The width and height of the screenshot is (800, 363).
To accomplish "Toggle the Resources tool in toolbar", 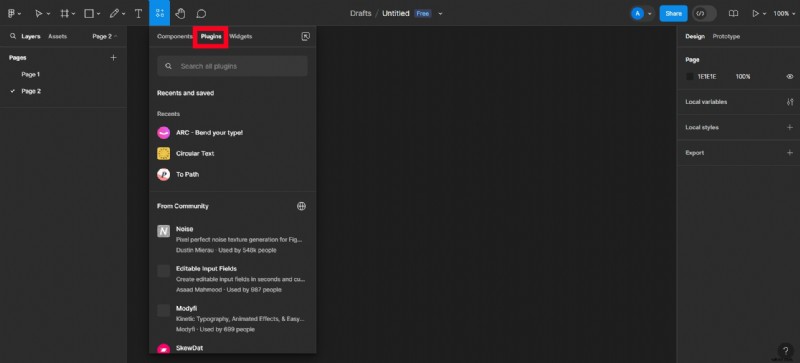I will click(x=160, y=13).
